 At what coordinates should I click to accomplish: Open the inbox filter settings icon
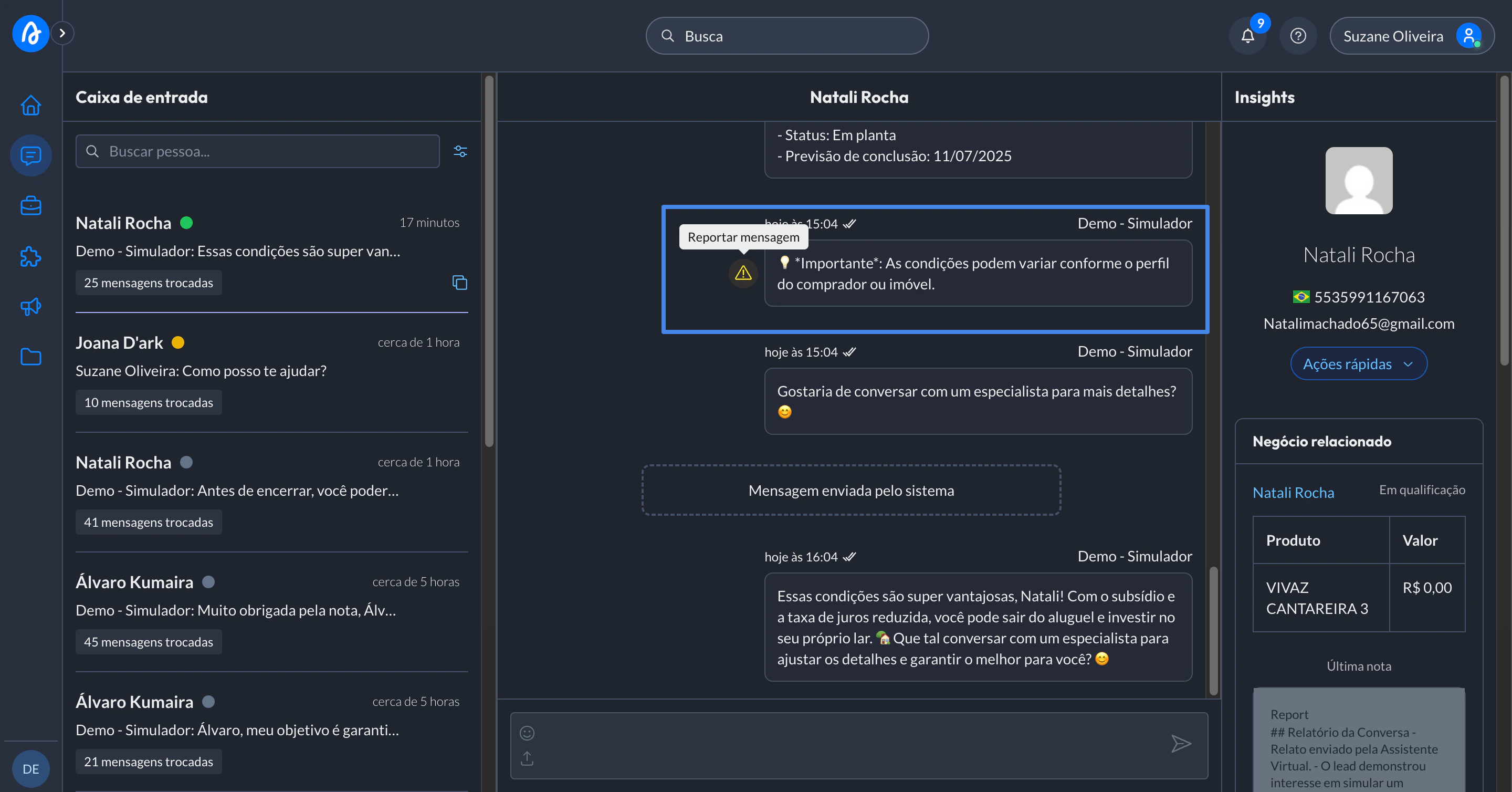(x=460, y=151)
